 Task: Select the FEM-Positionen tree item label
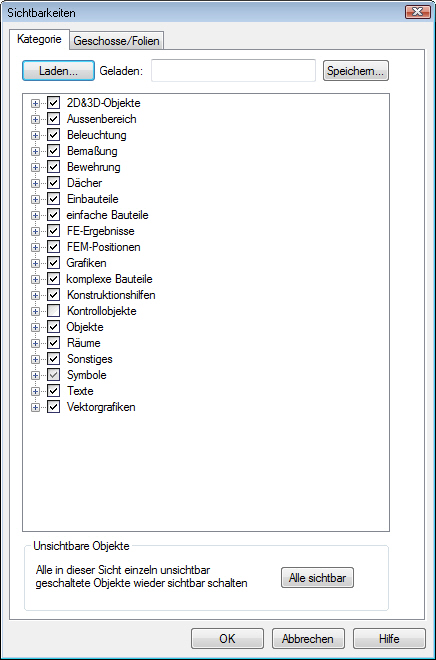(104, 247)
